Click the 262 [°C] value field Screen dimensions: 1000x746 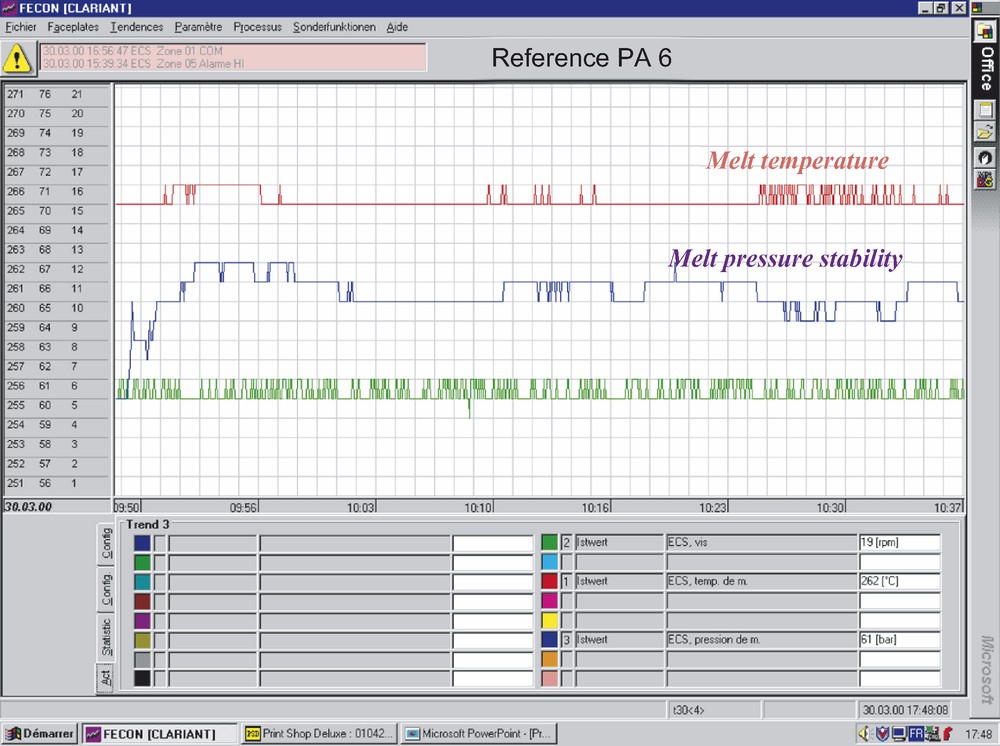[899, 581]
